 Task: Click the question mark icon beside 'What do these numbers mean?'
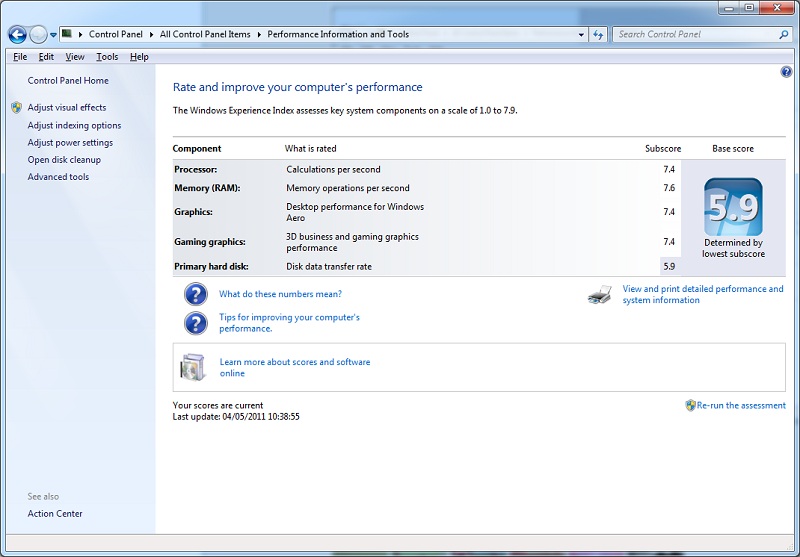[195, 294]
